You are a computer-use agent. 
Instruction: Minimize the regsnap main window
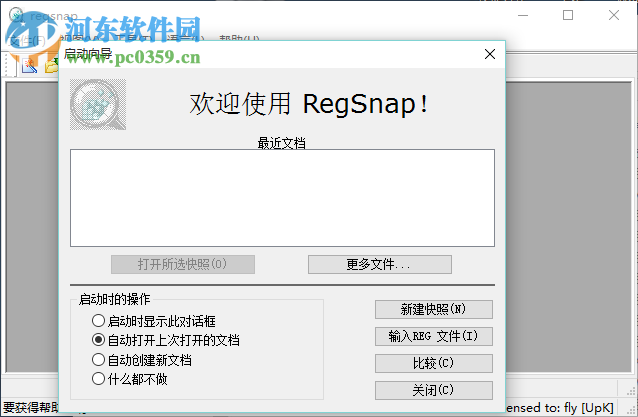pyautogui.click(x=523, y=15)
